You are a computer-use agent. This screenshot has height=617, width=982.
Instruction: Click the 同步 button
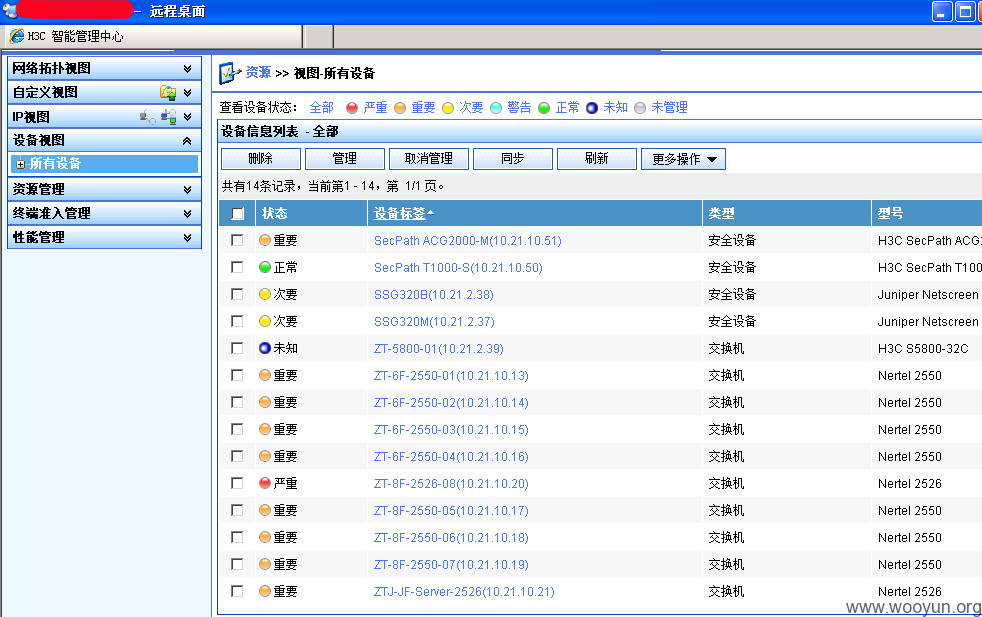[512, 159]
